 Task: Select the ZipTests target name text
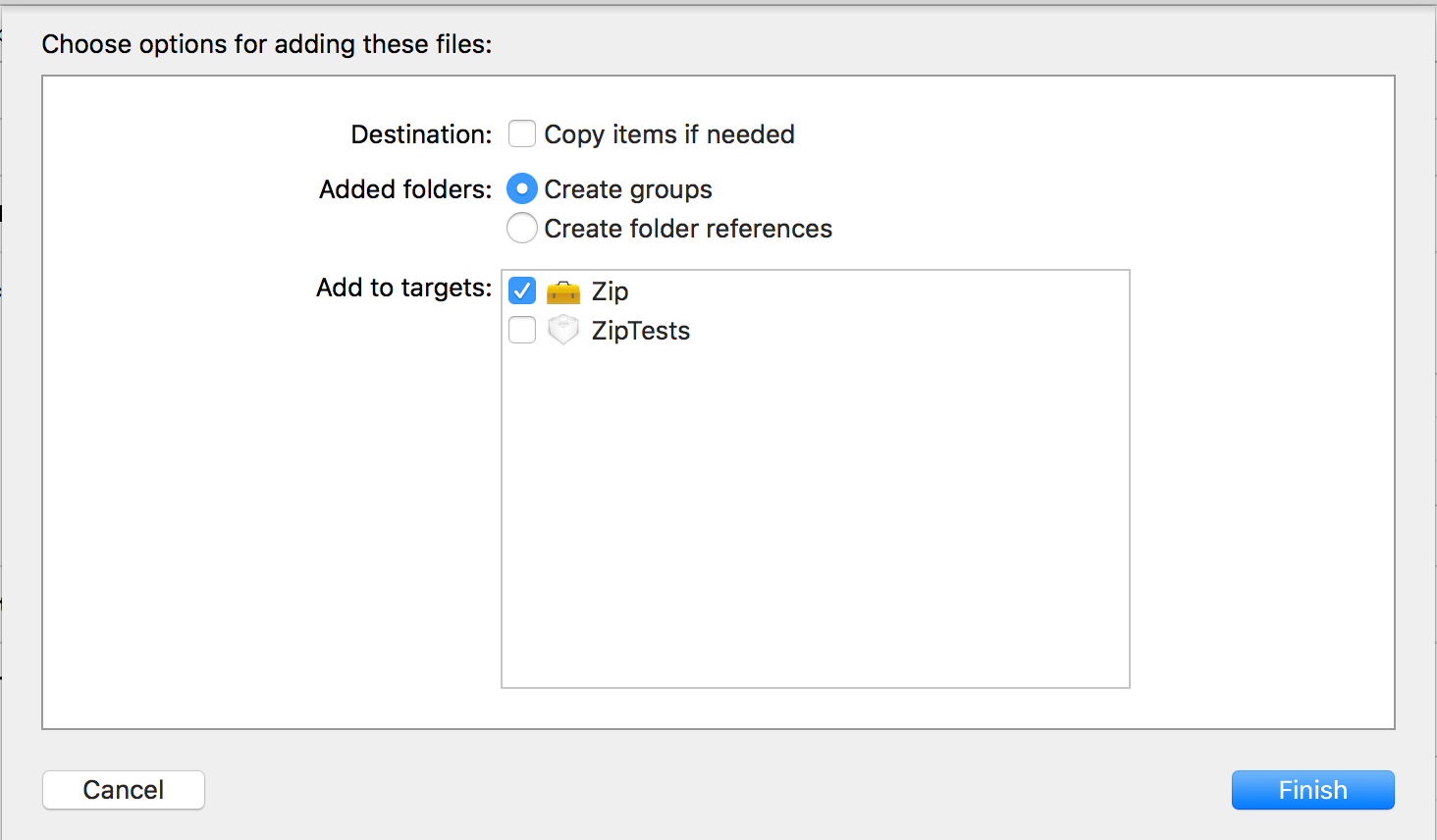click(640, 330)
